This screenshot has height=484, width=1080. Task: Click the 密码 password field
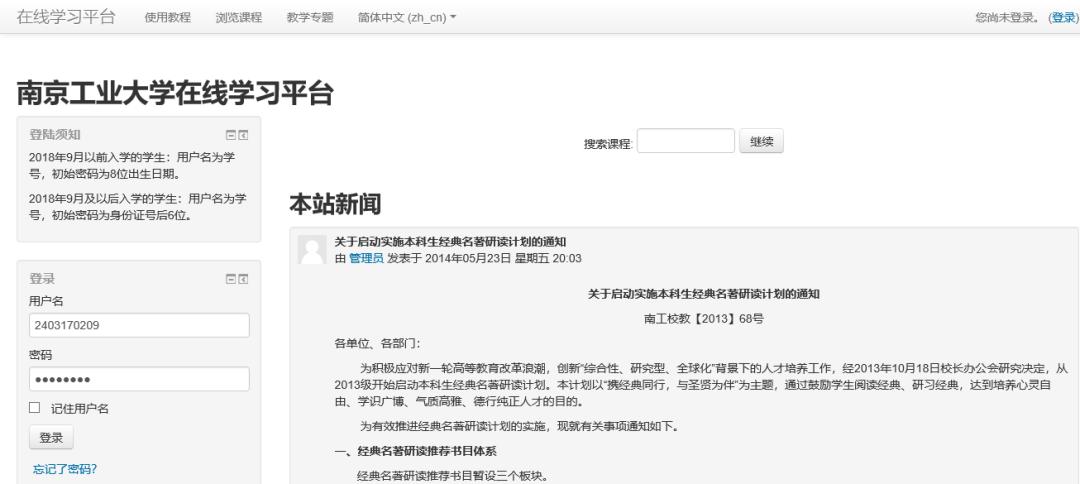coord(139,379)
